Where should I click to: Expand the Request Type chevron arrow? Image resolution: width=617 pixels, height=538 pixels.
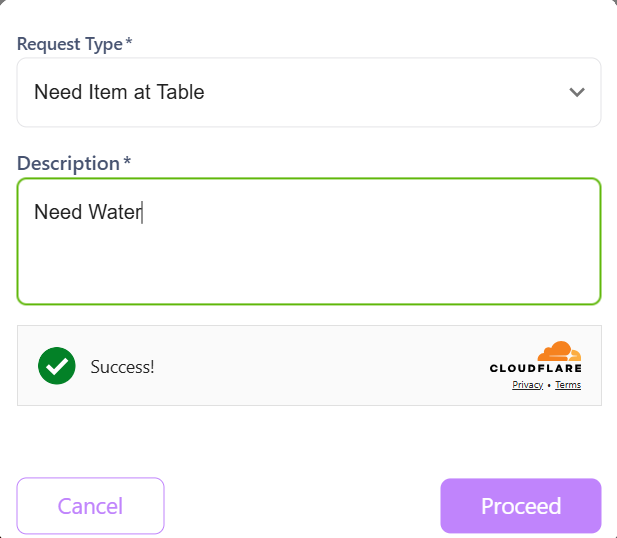[x=576, y=93]
